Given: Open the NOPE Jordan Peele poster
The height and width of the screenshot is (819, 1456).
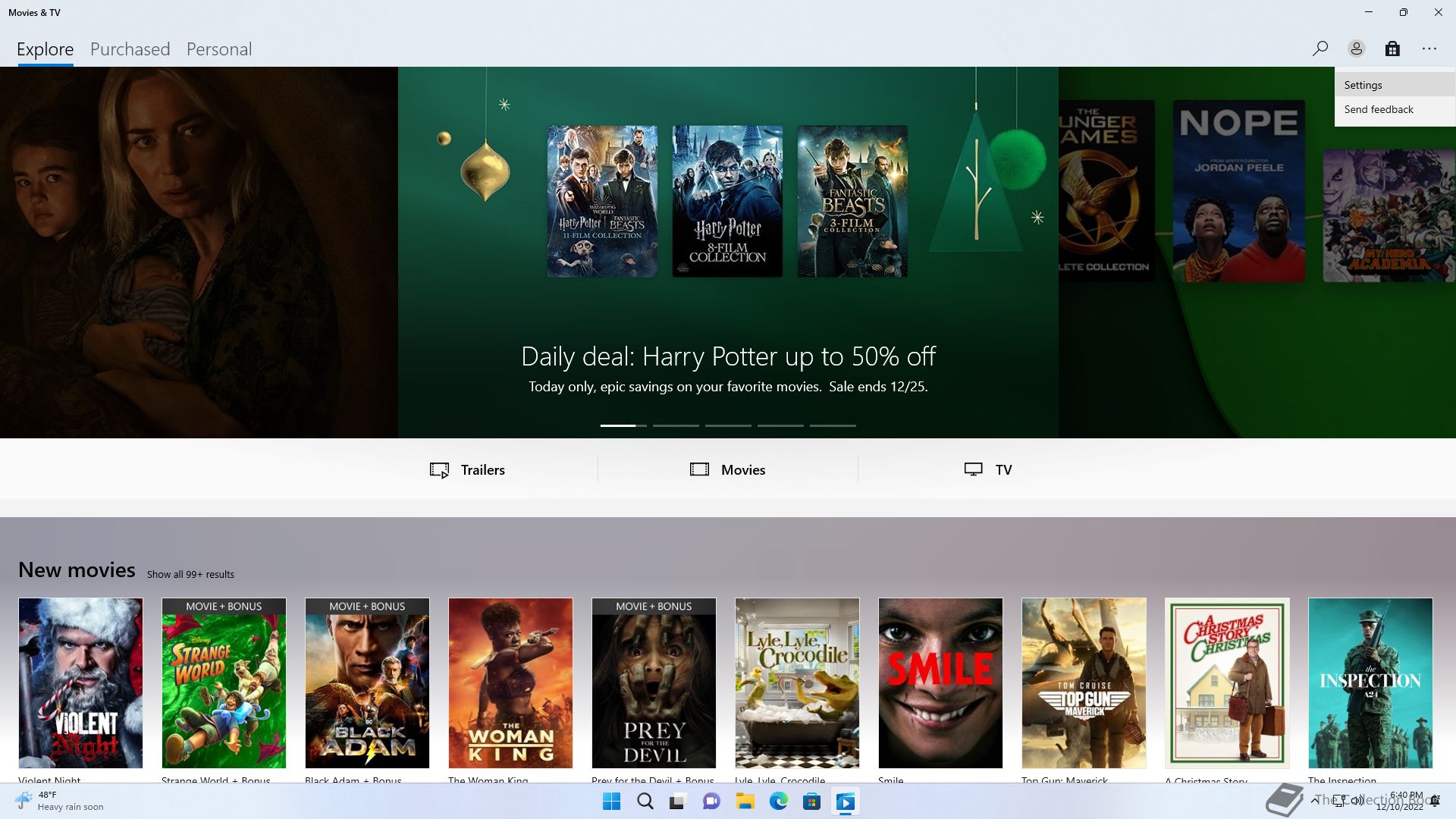Looking at the screenshot, I should (x=1239, y=191).
